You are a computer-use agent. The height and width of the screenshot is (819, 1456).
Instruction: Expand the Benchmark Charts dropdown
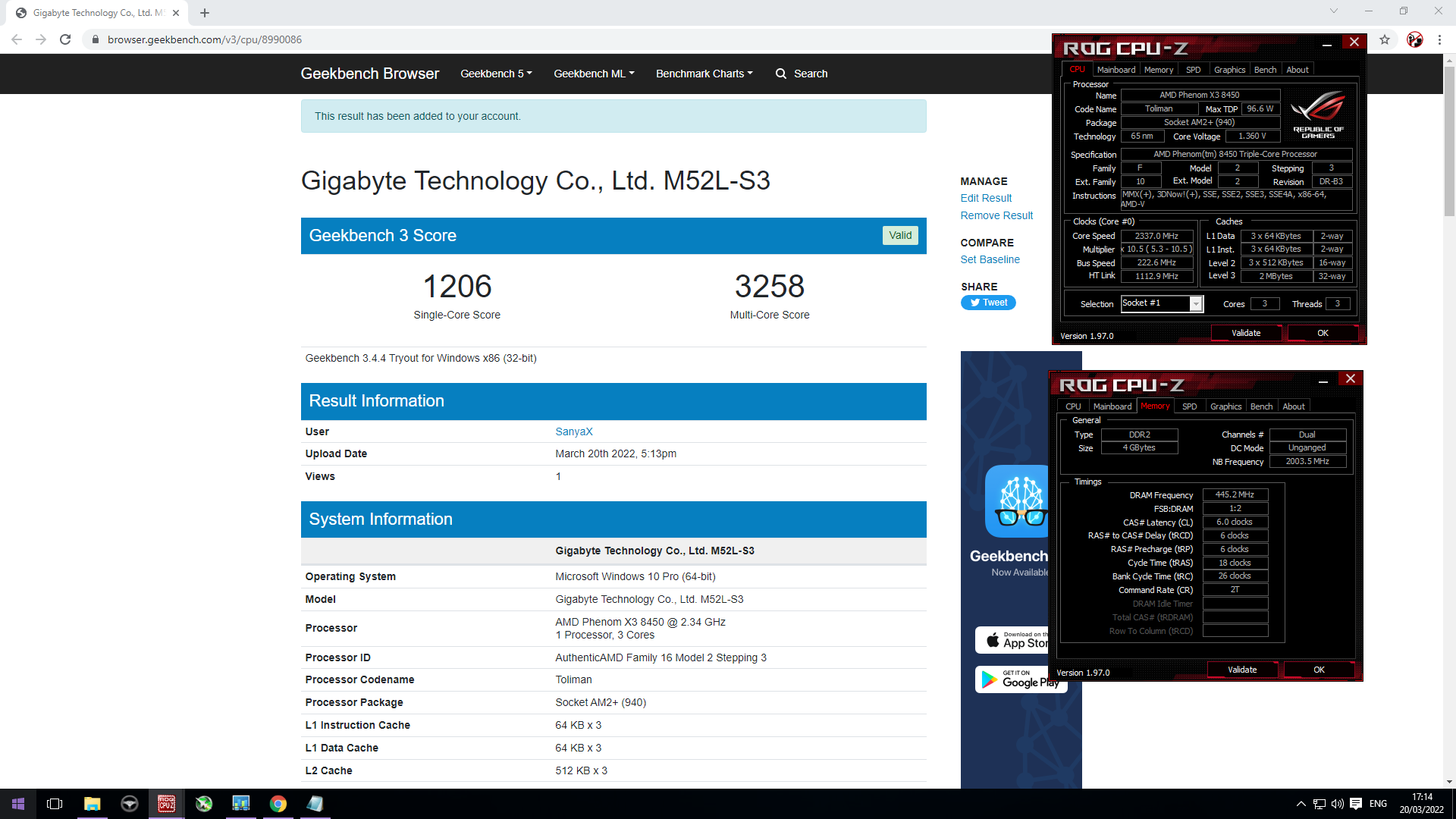pyautogui.click(x=704, y=74)
